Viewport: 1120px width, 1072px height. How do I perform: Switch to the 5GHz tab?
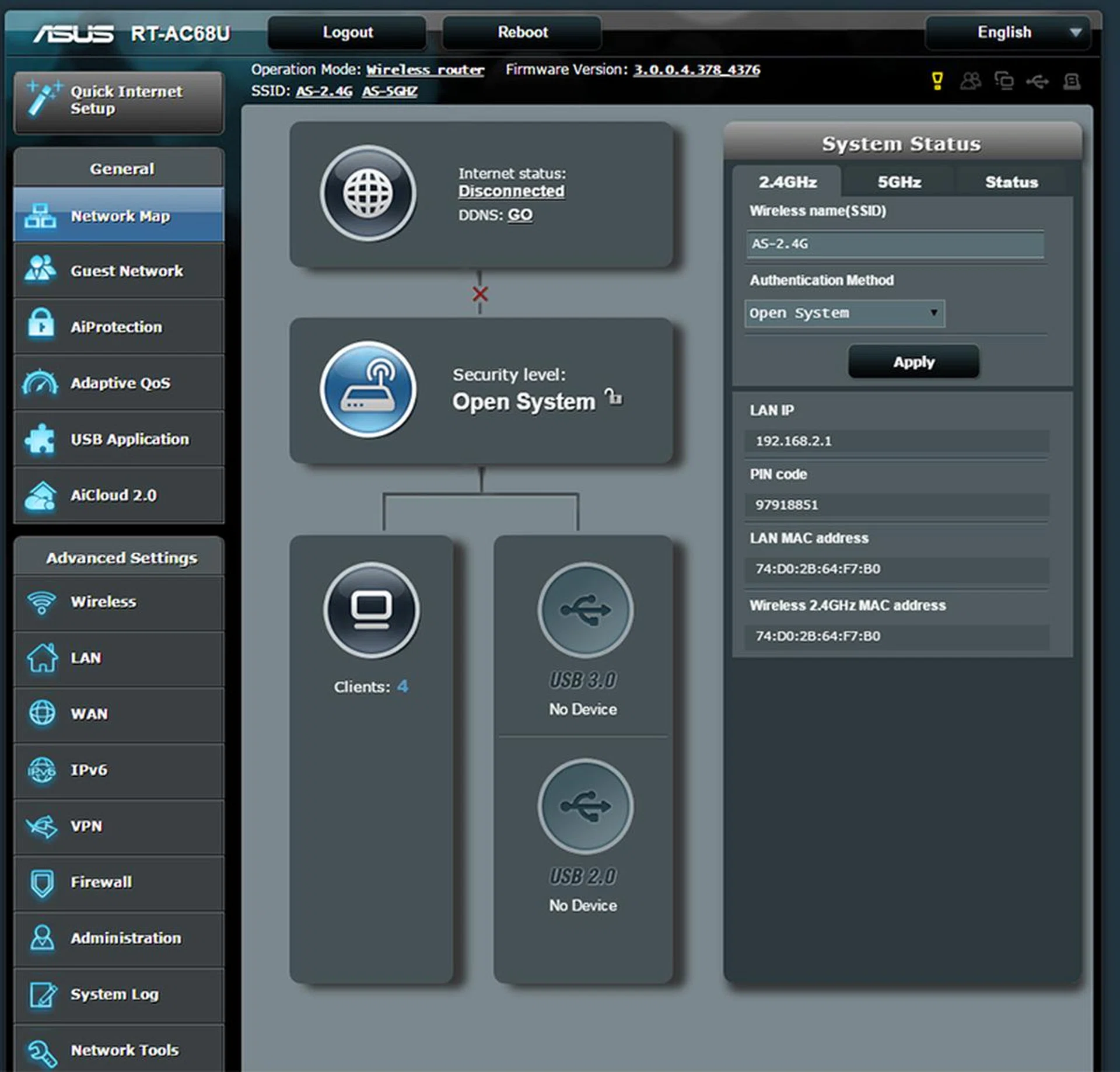(899, 182)
